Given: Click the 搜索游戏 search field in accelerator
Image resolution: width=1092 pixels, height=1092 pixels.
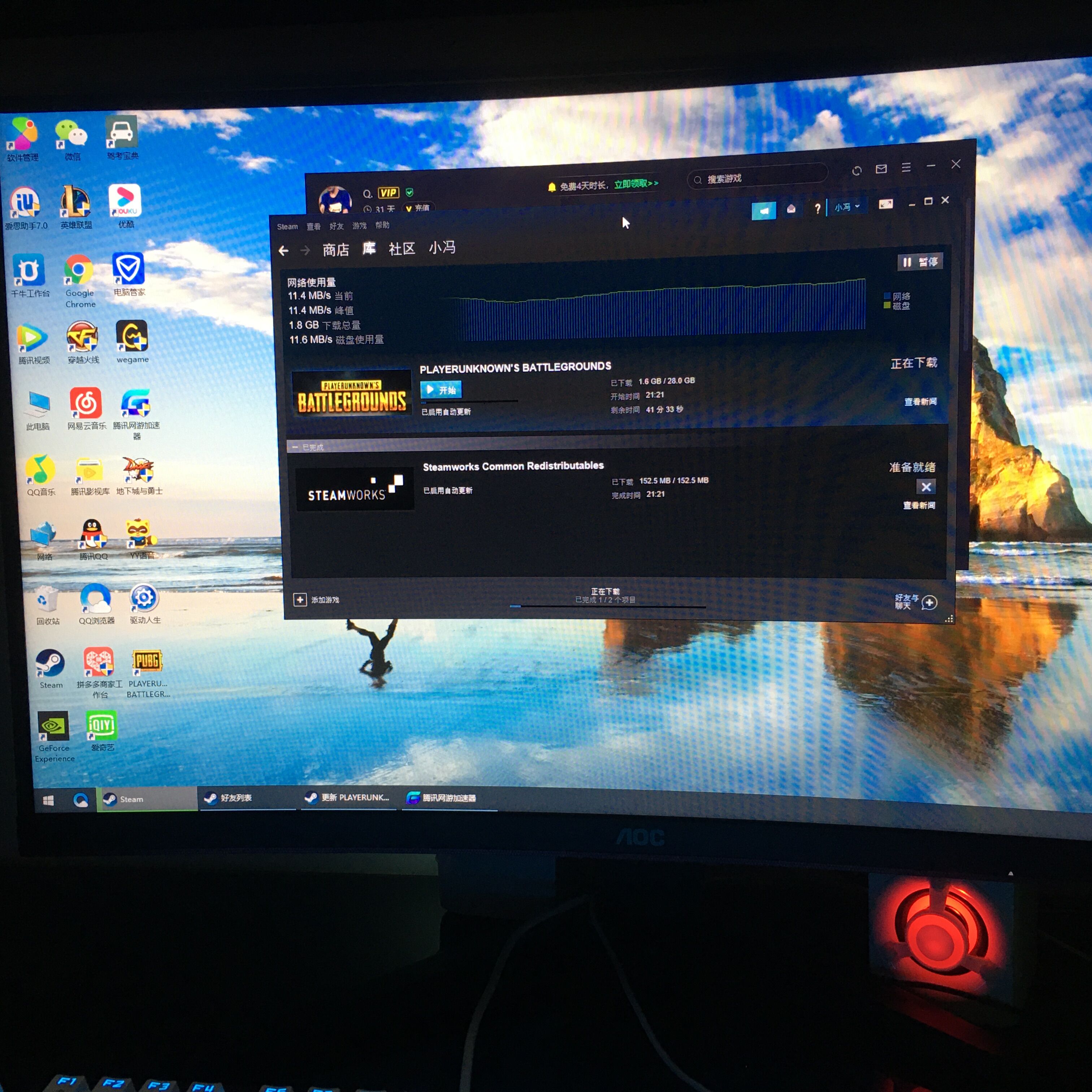Looking at the screenshot, I should click(757, 177).
